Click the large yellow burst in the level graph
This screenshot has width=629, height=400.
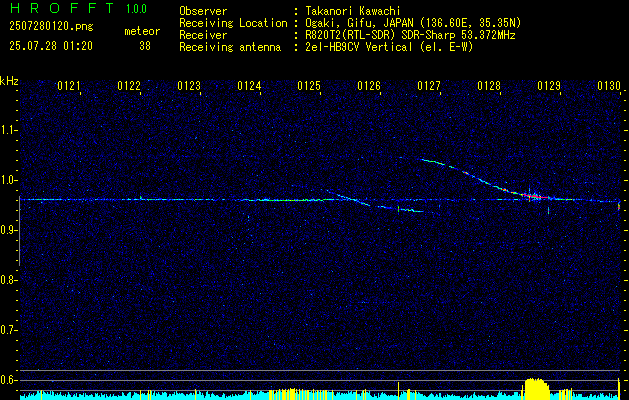pyautogui.click(x=537, y=388)
